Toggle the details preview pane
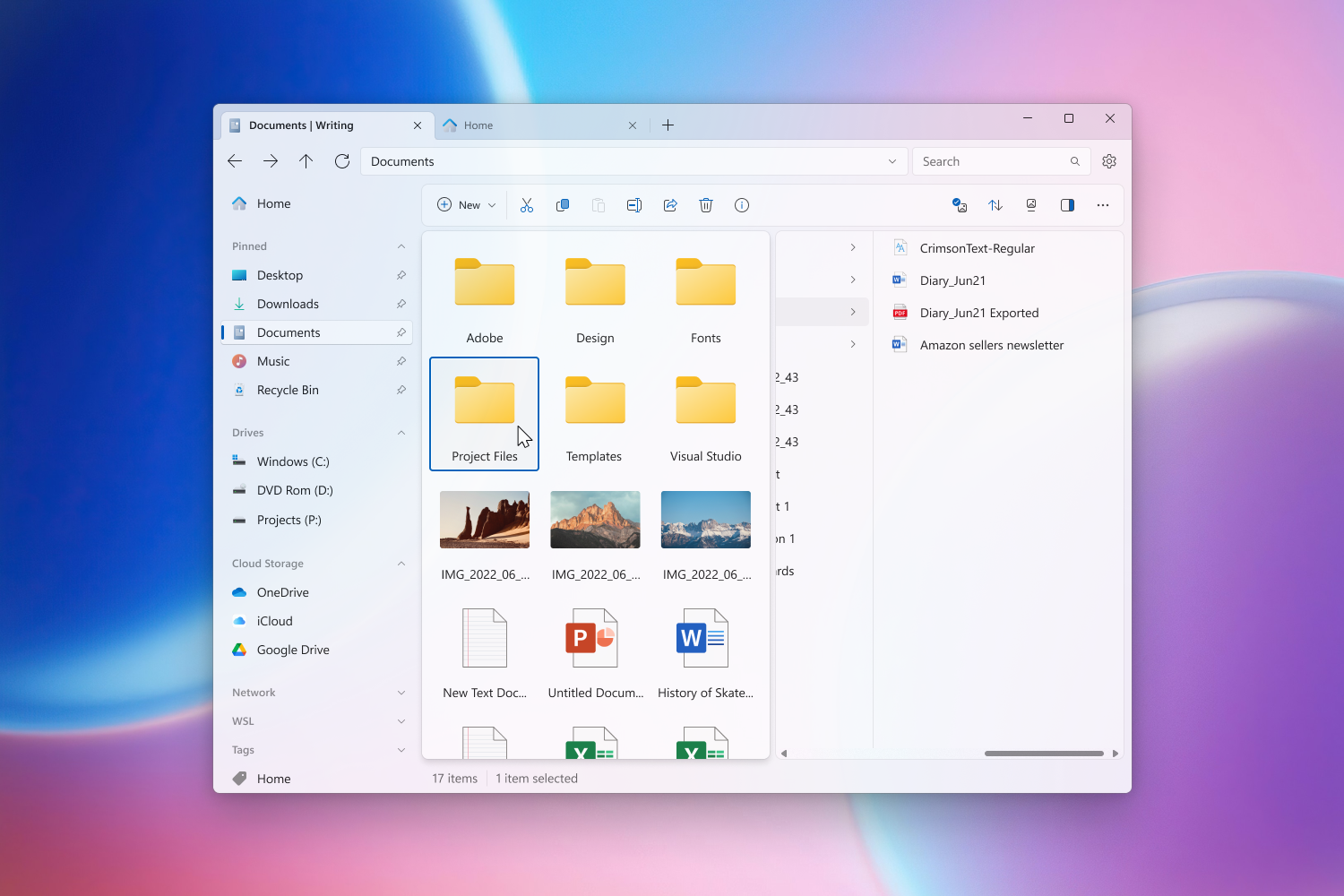Image resolution: width=1344 pixels, height=896 pixels. click(x=1067, y=204)
